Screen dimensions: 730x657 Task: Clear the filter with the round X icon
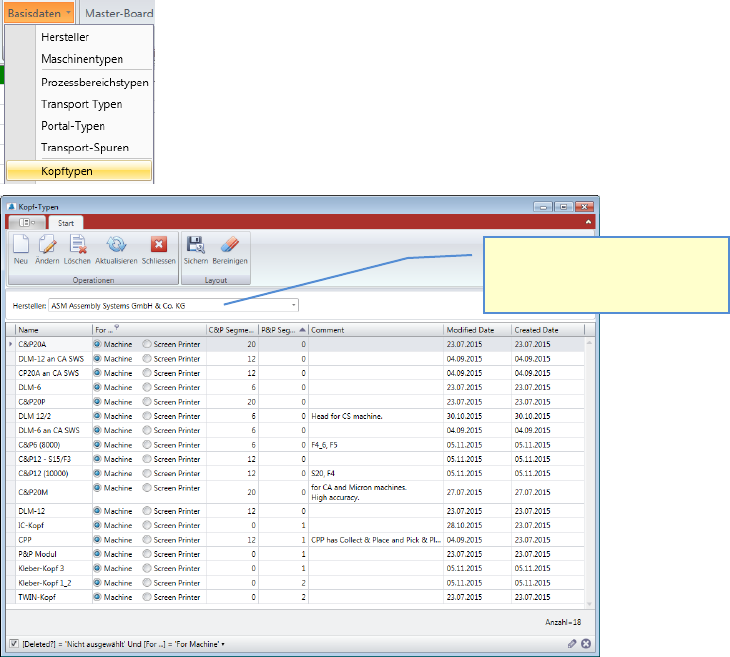pos(586,643)
